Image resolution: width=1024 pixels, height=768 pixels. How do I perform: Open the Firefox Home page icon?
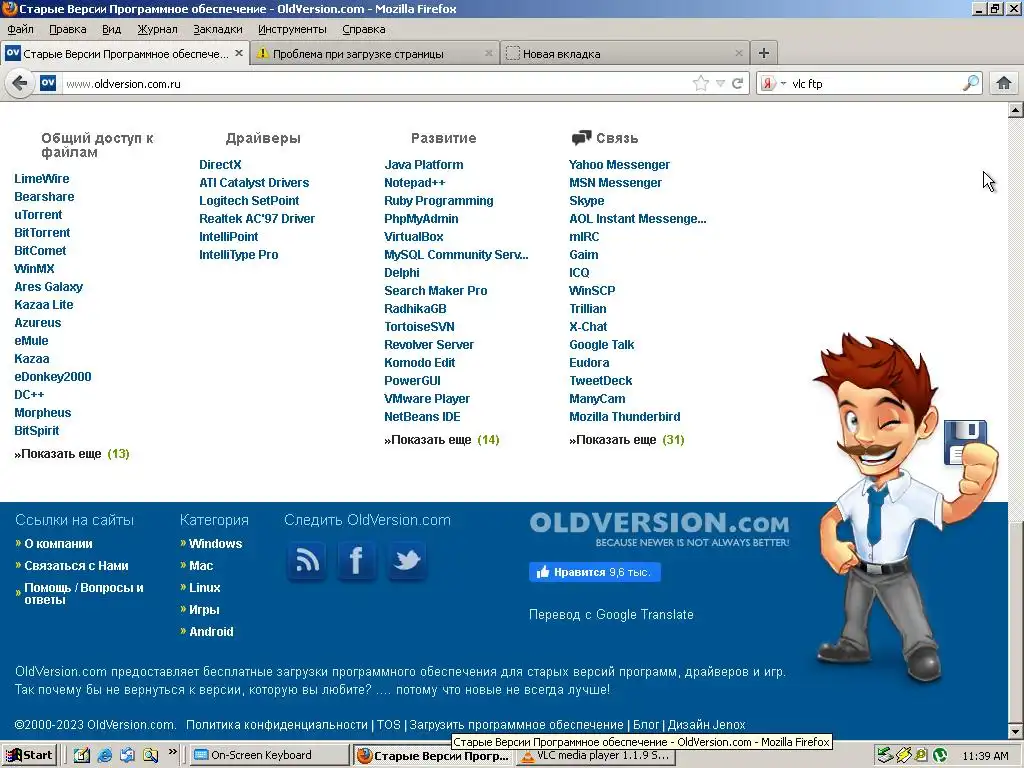point(1004,83)
